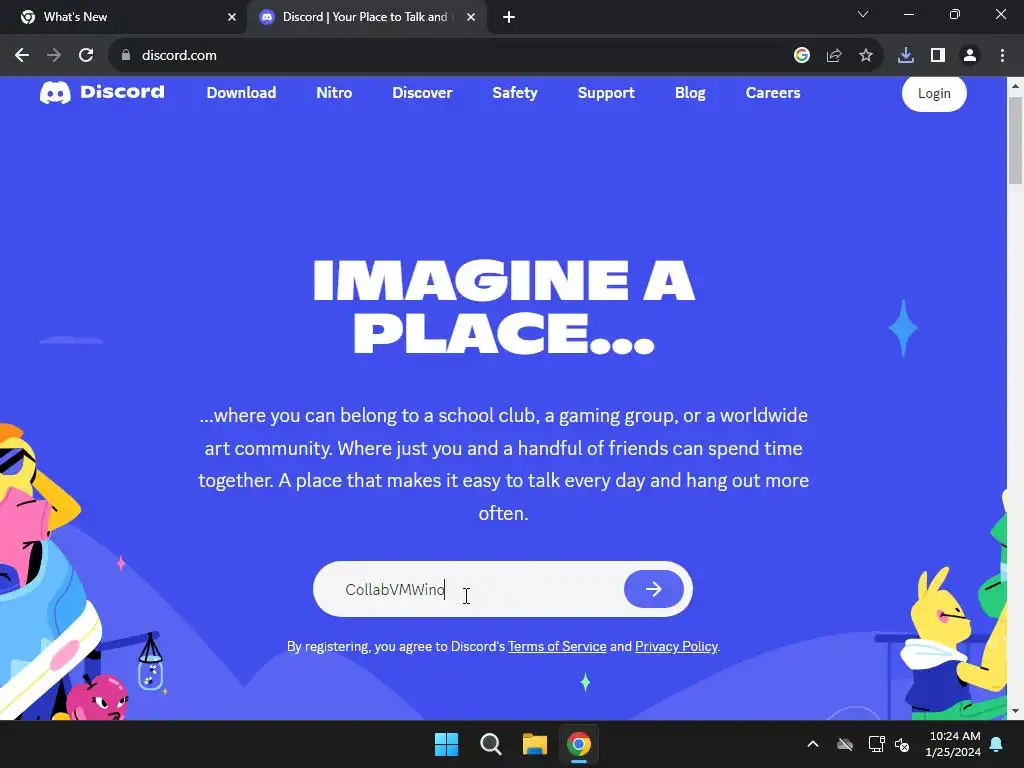Click the Discord logo in the navbar
This screenshot has width=1024, height=768.
point(102,93)
